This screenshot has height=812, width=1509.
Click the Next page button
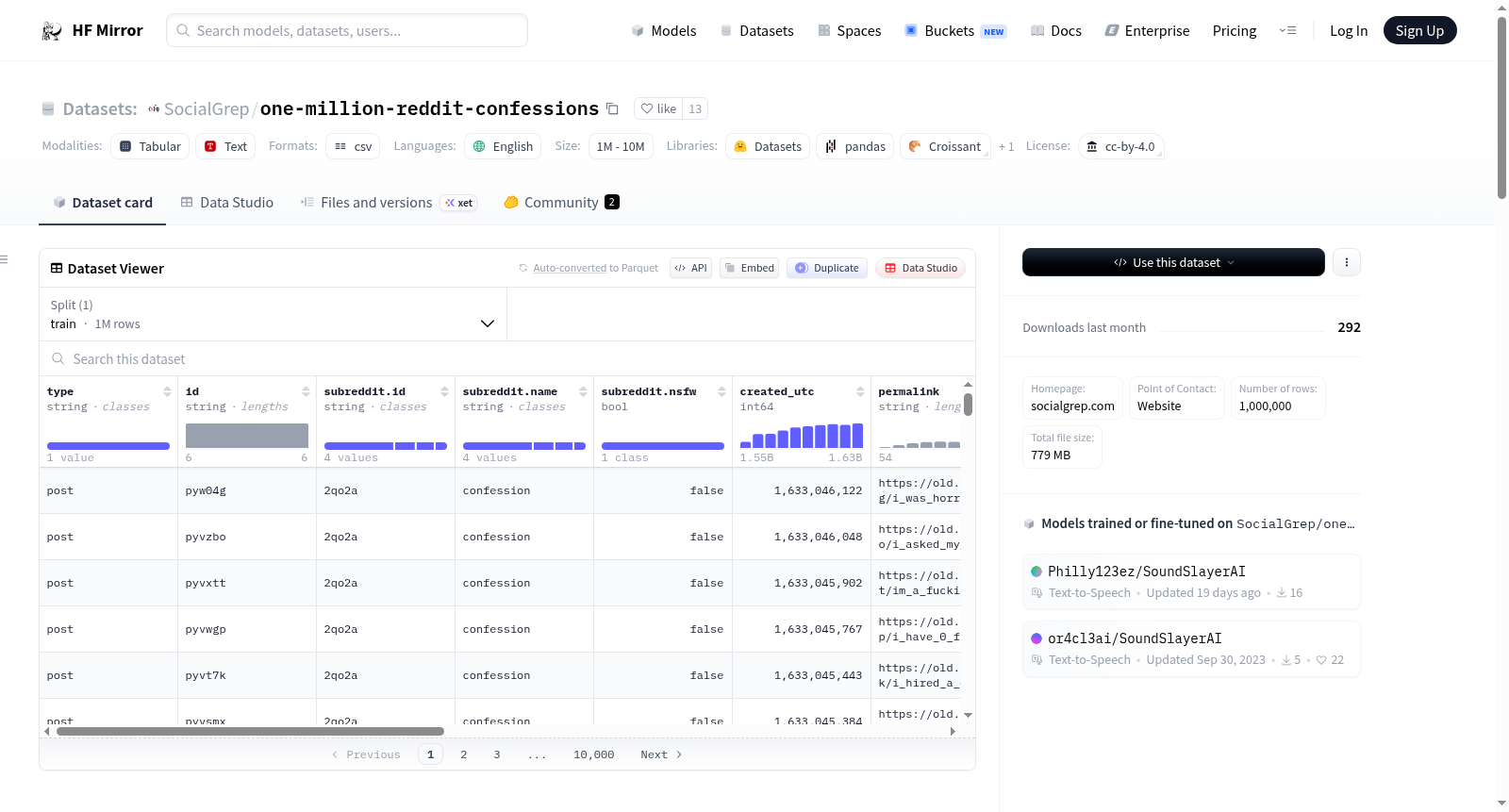[x=661, y=754]
